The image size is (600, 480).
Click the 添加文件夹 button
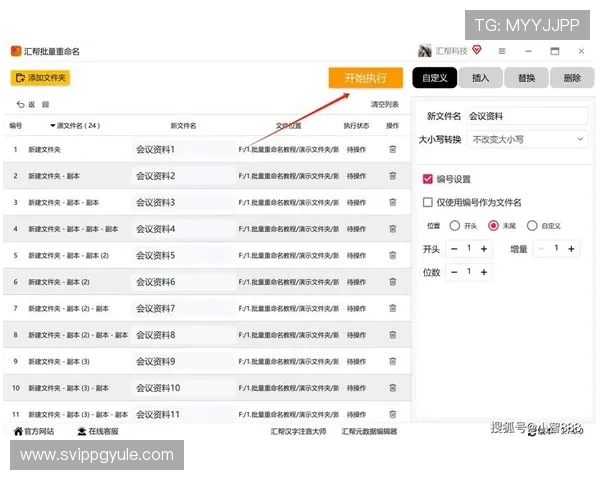tap(40, 78)
